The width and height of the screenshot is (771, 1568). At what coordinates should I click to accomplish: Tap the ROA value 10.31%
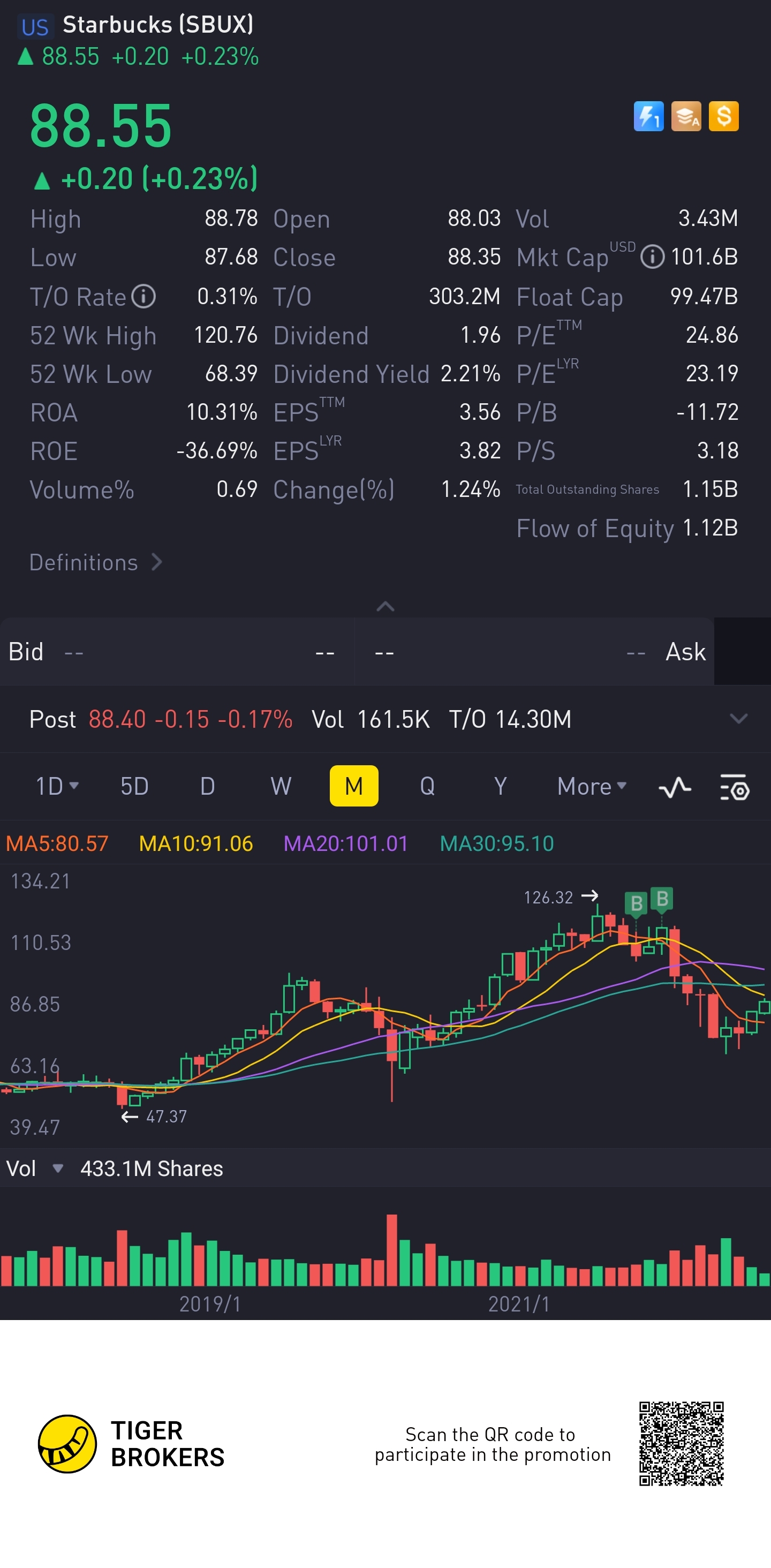(222, 412)
